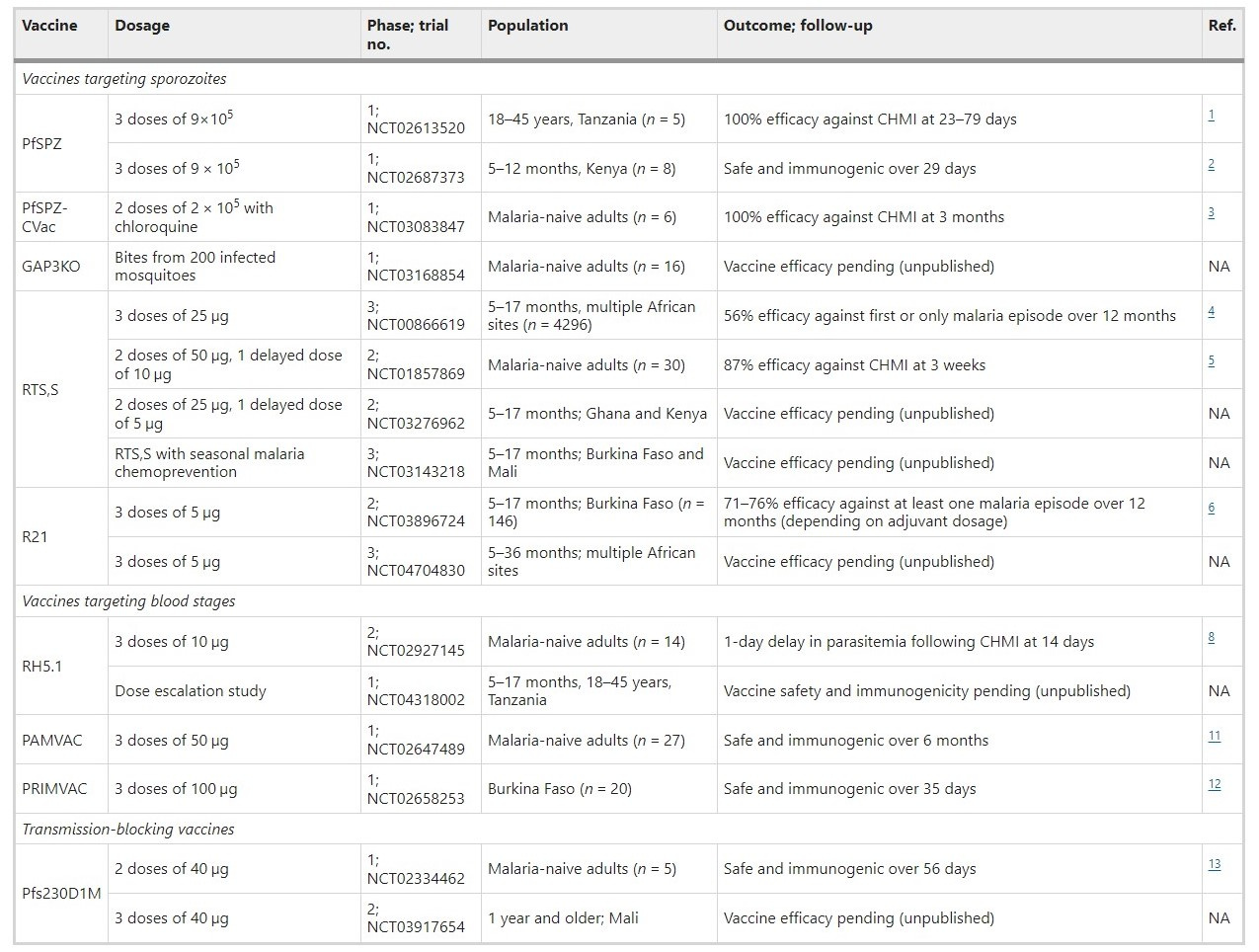Click reference link 5 for 87% efficacy row
Viewport: 1259px width, 952px height.
coord(1212,360)
